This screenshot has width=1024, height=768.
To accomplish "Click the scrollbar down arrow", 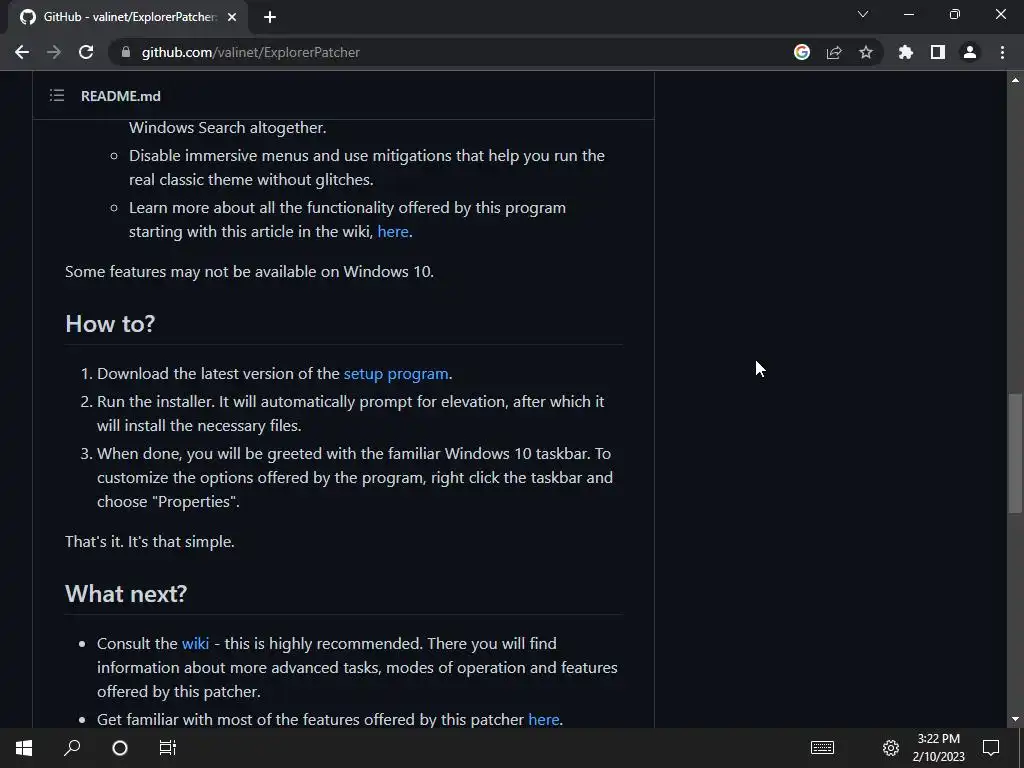I will (1015, 719).
